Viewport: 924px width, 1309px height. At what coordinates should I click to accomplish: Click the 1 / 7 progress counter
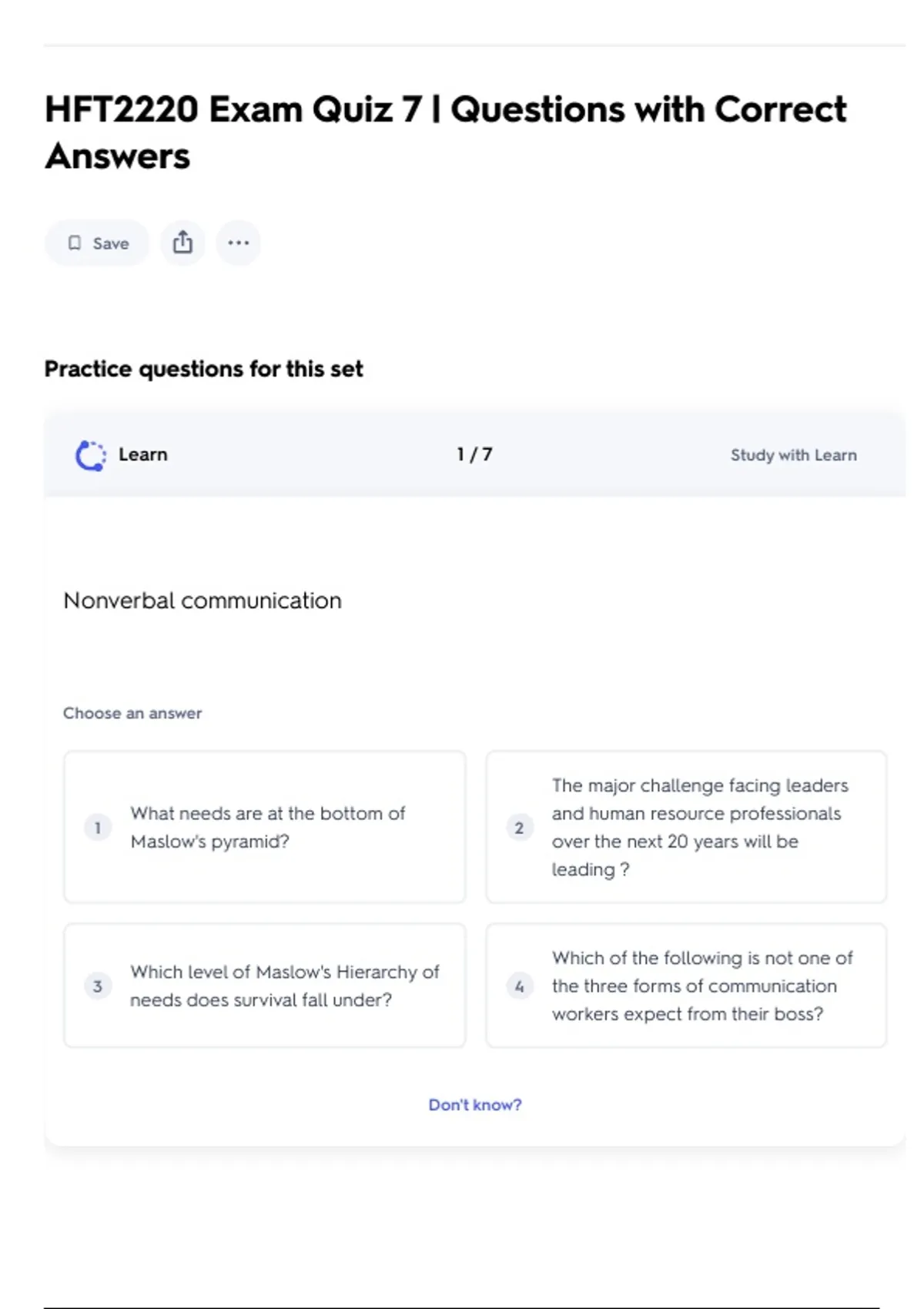474,454
